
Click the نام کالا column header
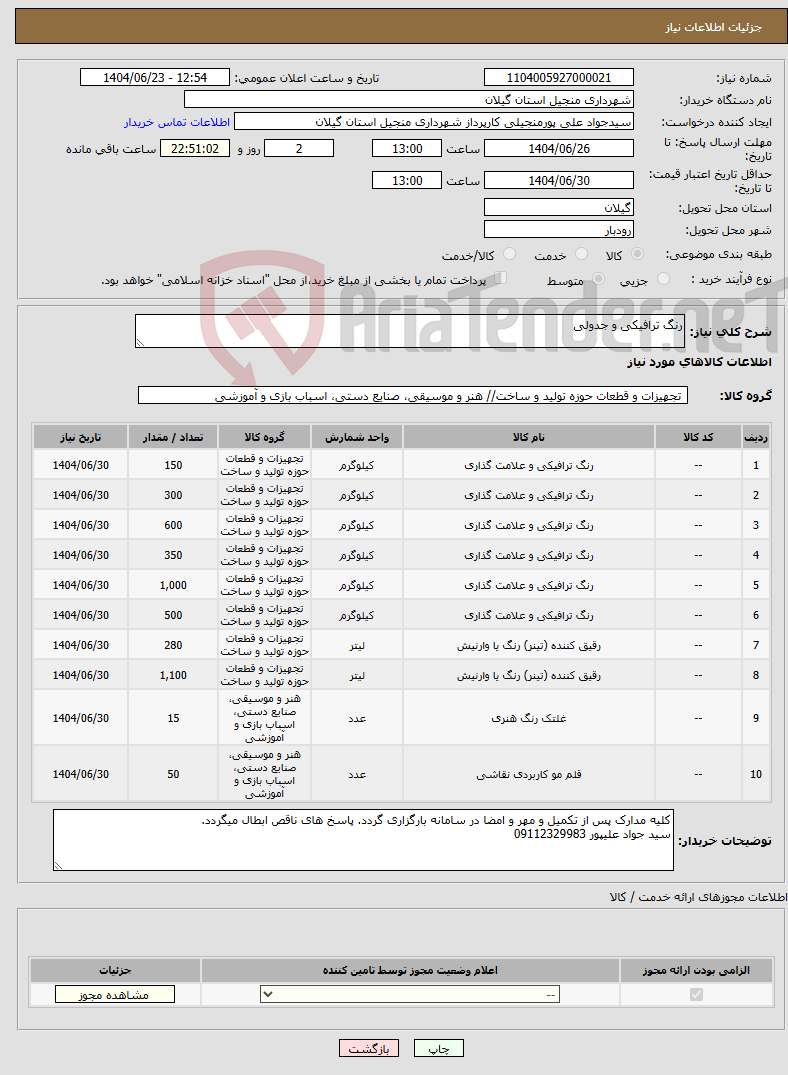529,437
